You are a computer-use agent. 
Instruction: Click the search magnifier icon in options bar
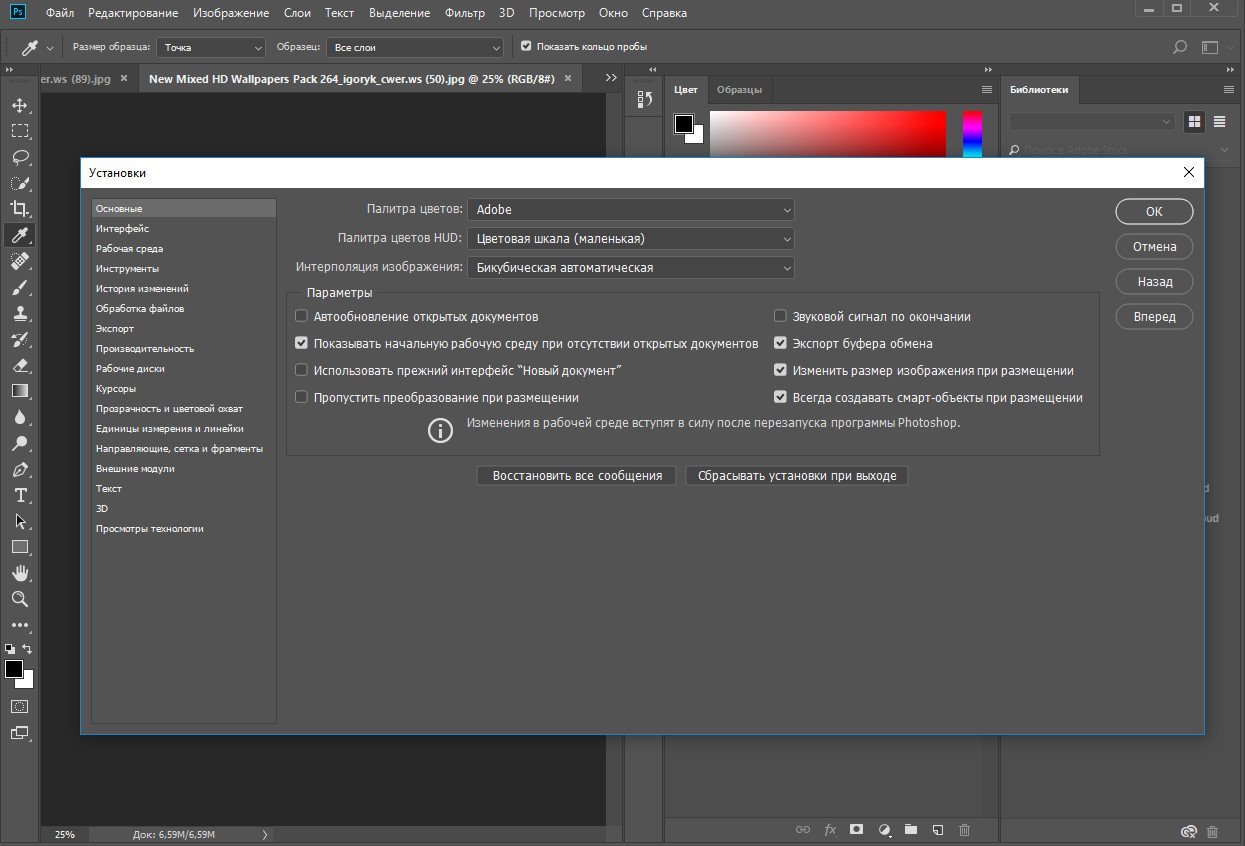coord(1180,47)
